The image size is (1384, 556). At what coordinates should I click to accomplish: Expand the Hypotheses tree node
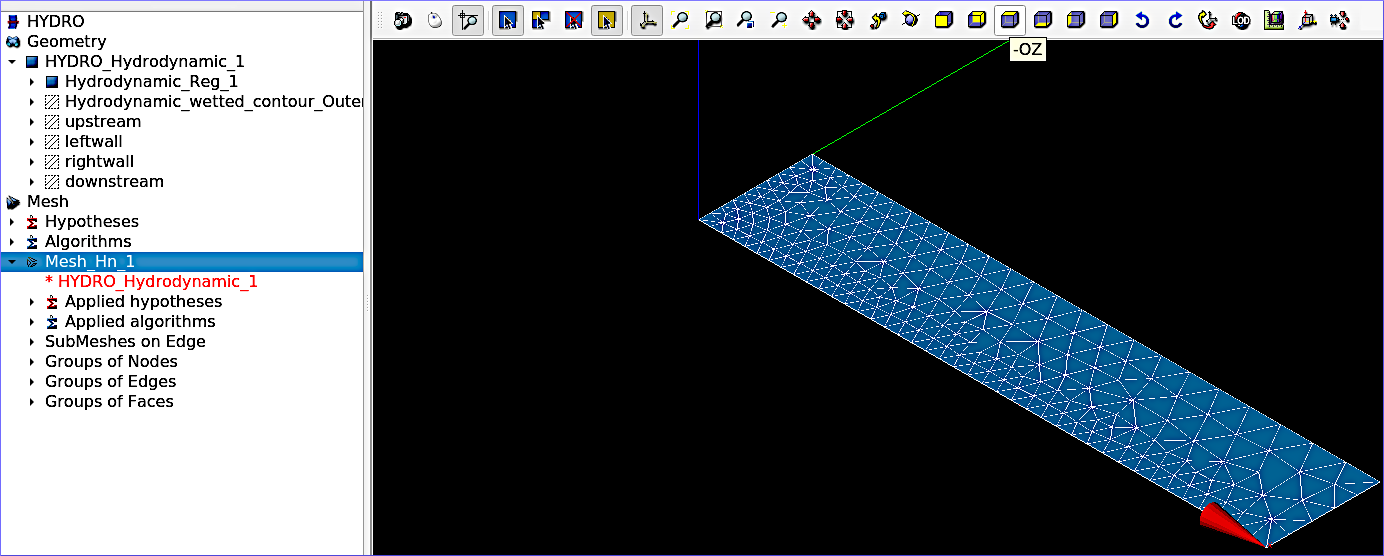click(x=12, y=222)
